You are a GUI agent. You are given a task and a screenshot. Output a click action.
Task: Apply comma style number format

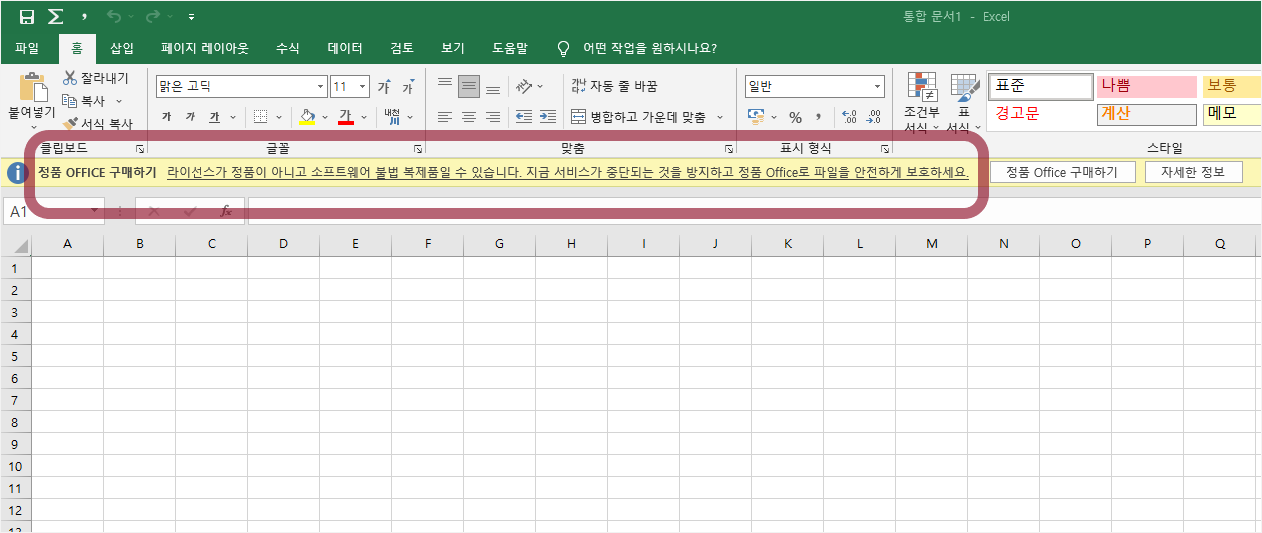pos(819,117)
